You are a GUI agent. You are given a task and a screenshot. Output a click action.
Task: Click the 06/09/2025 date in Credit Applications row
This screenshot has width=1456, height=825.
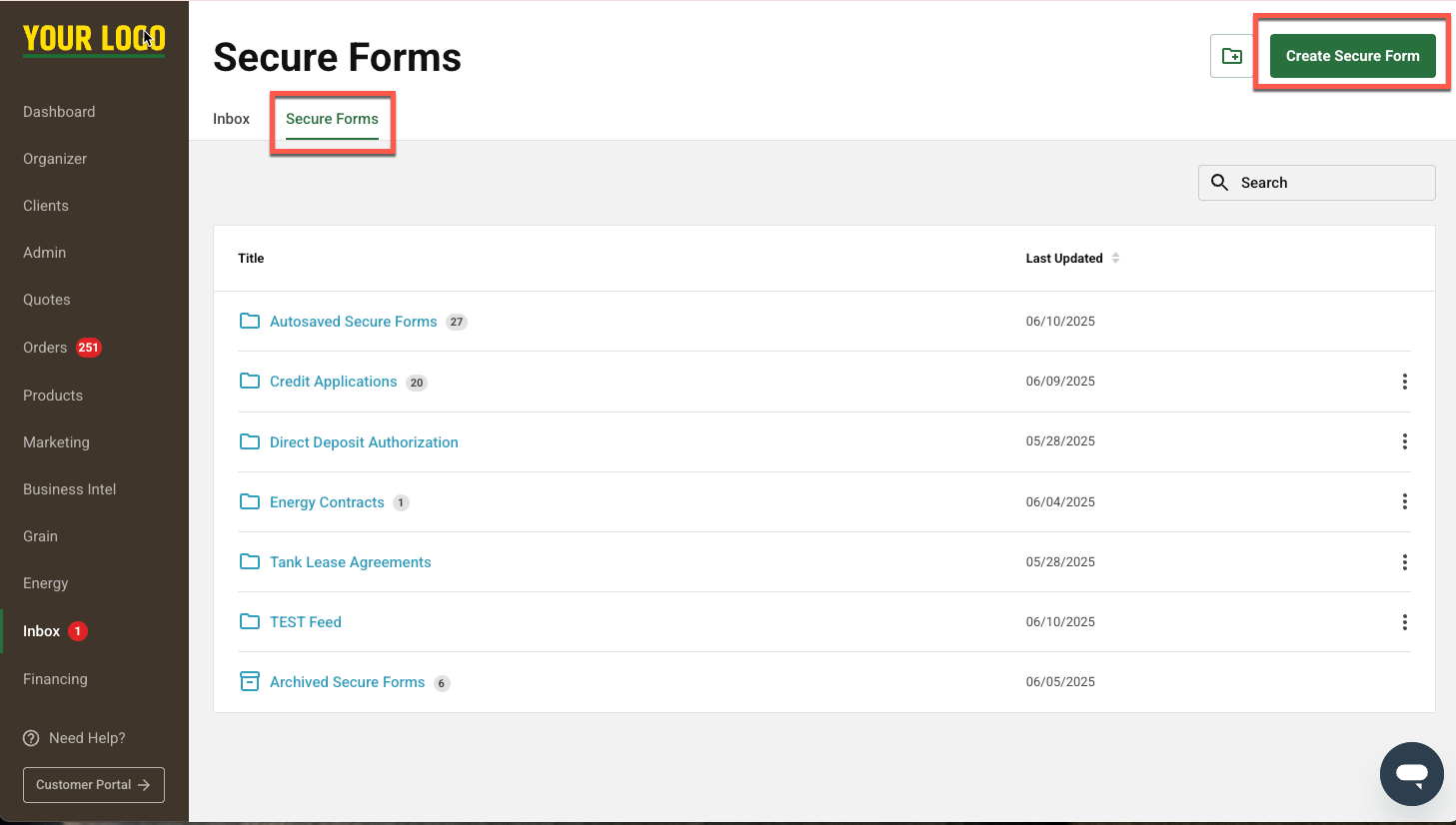click(1060, 382)
